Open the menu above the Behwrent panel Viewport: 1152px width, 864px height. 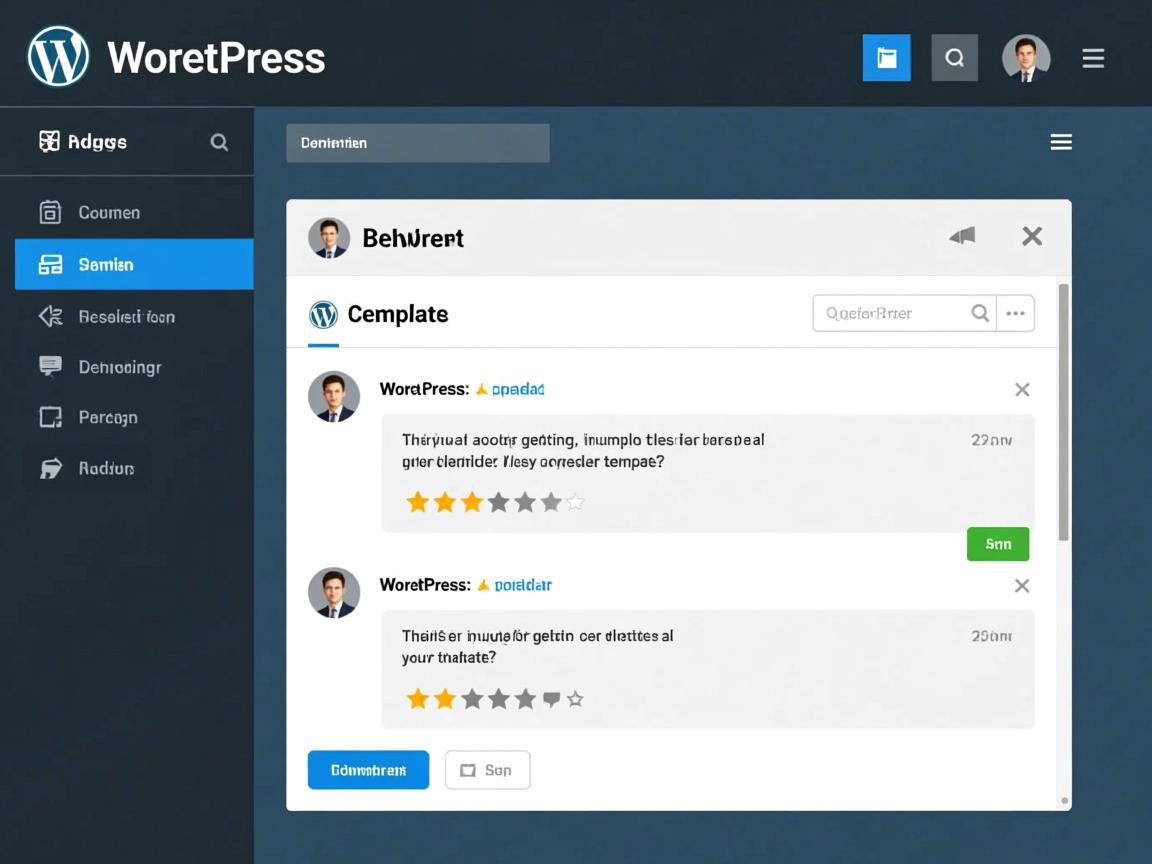point(1060,141)
